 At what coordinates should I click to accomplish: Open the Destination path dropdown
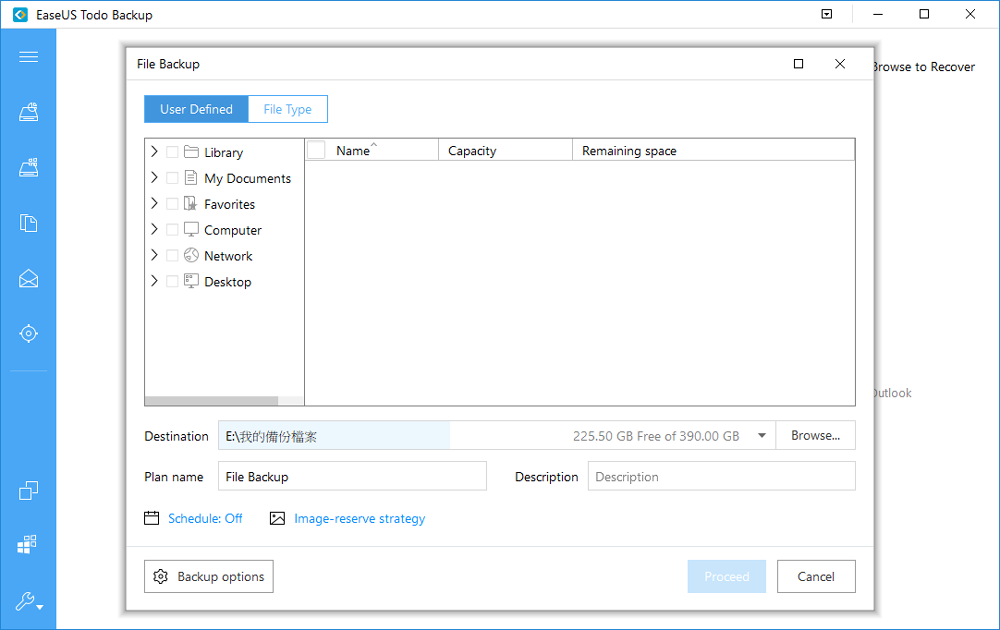pos(762,436)
